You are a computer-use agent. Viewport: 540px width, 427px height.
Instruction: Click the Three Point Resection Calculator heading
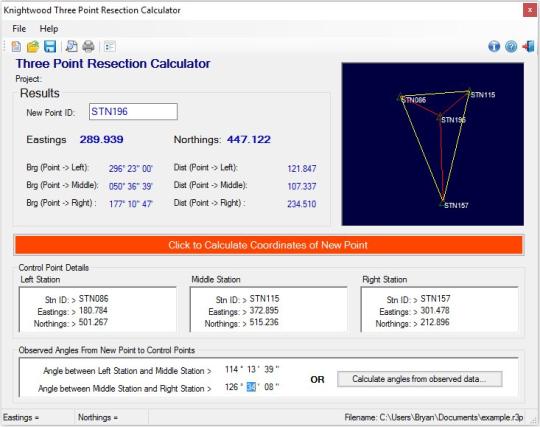pyautogui.click(x=113, y=63)
